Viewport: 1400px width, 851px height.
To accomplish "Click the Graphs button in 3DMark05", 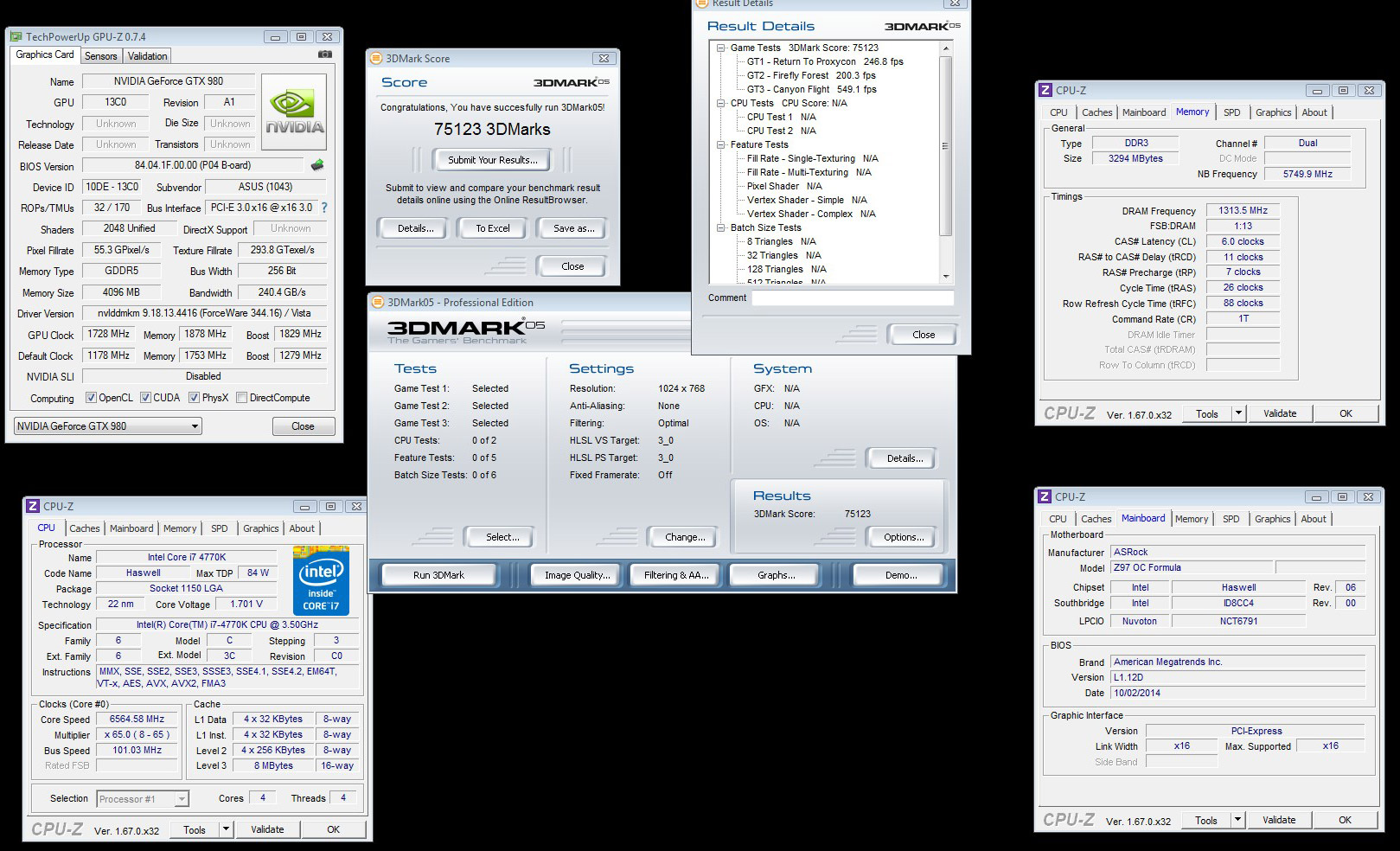I will (x=776, y=575).
